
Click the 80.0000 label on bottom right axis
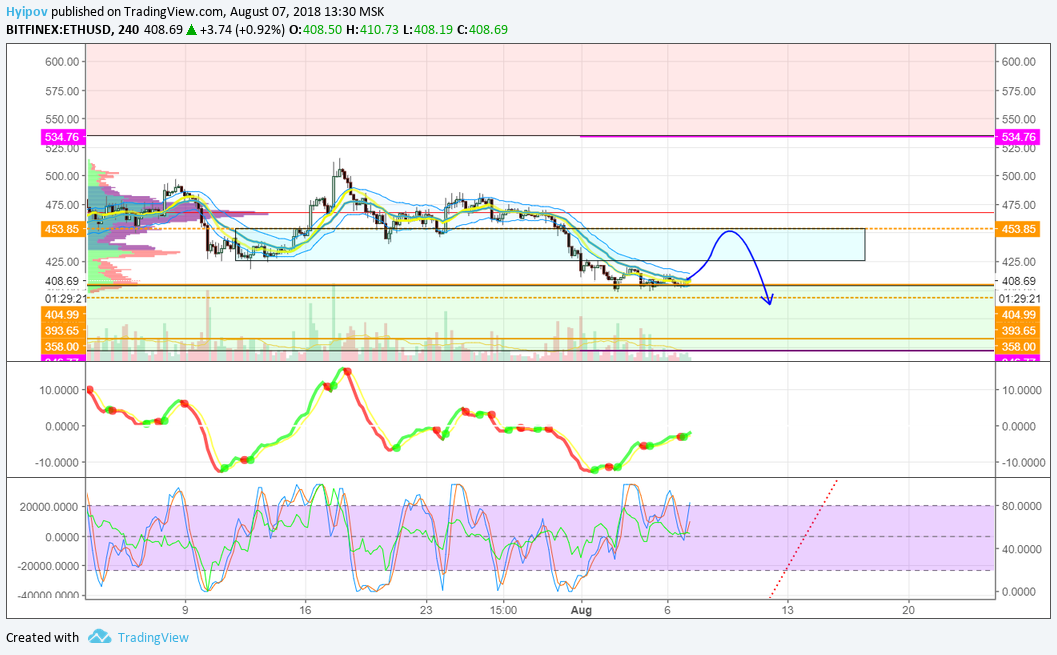1019,507
